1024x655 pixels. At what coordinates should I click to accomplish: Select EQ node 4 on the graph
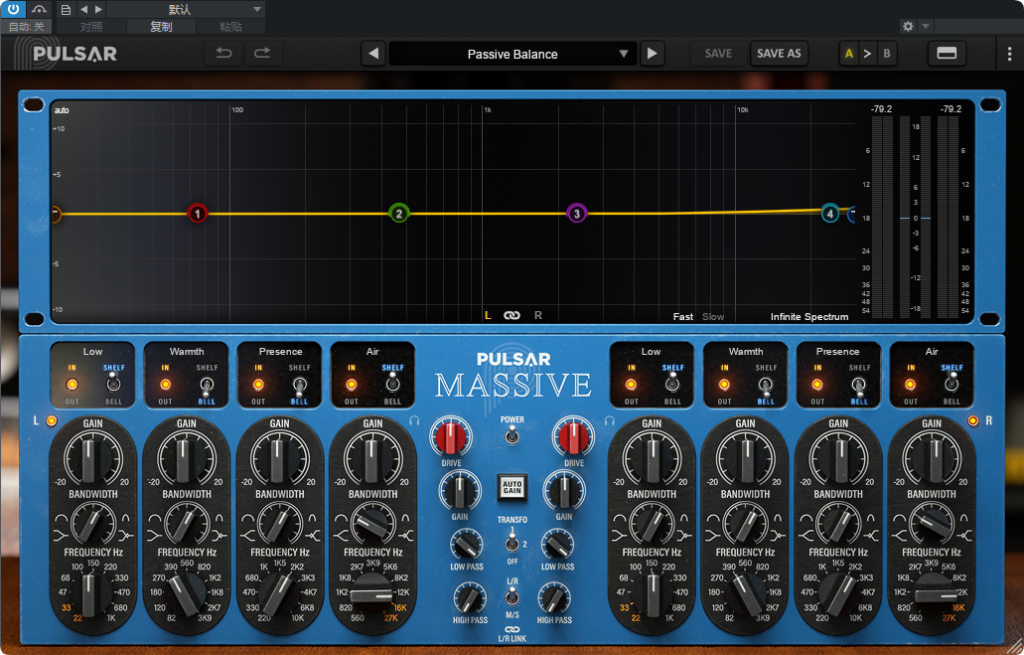[x=829, y=213]
